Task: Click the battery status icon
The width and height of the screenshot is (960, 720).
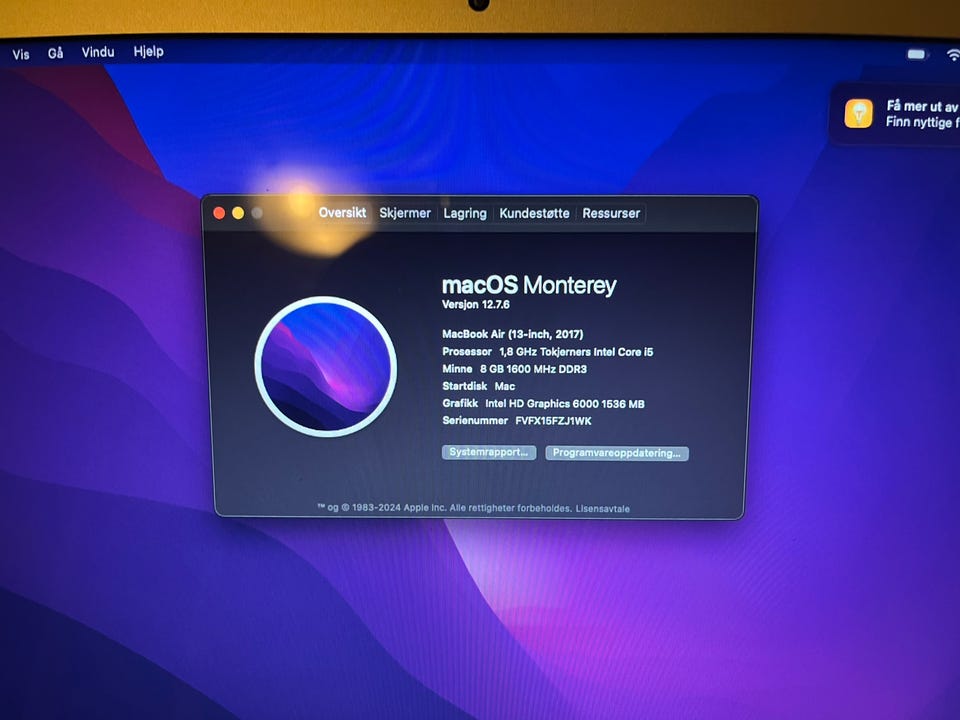Action: [x=917, y=54]
